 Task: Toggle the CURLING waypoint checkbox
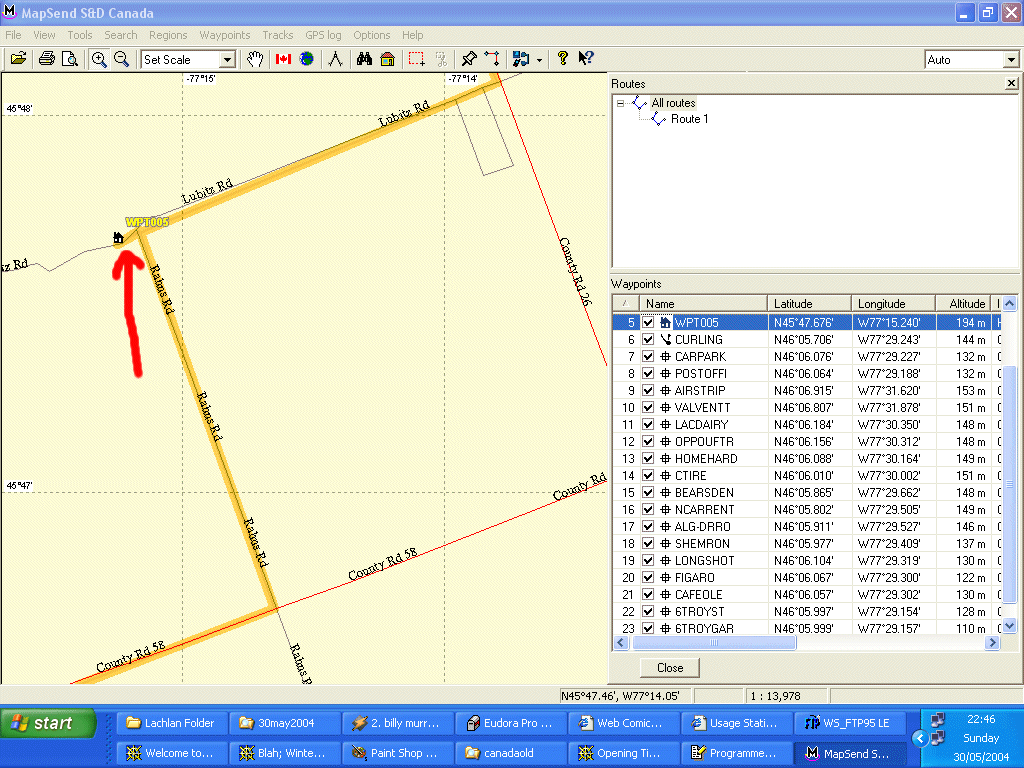coord(648,340)
